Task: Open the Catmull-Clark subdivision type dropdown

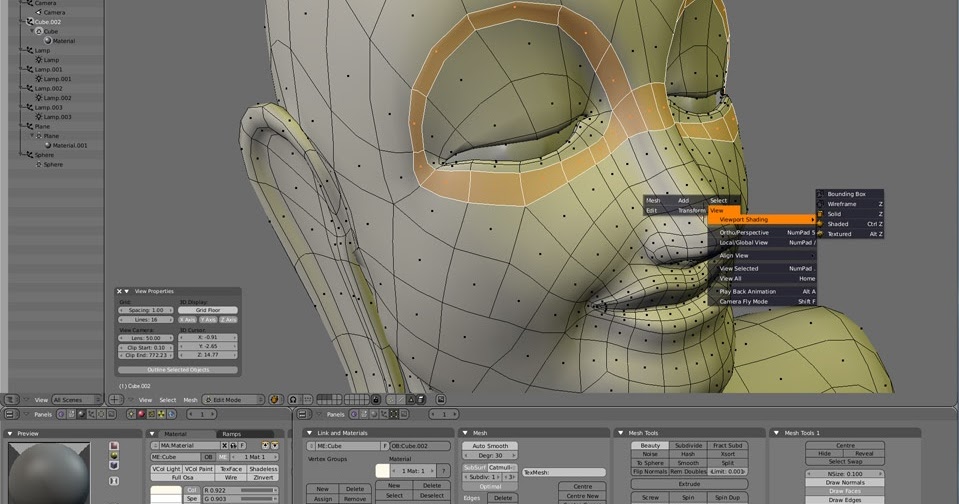Action: [x=502, y=468]
